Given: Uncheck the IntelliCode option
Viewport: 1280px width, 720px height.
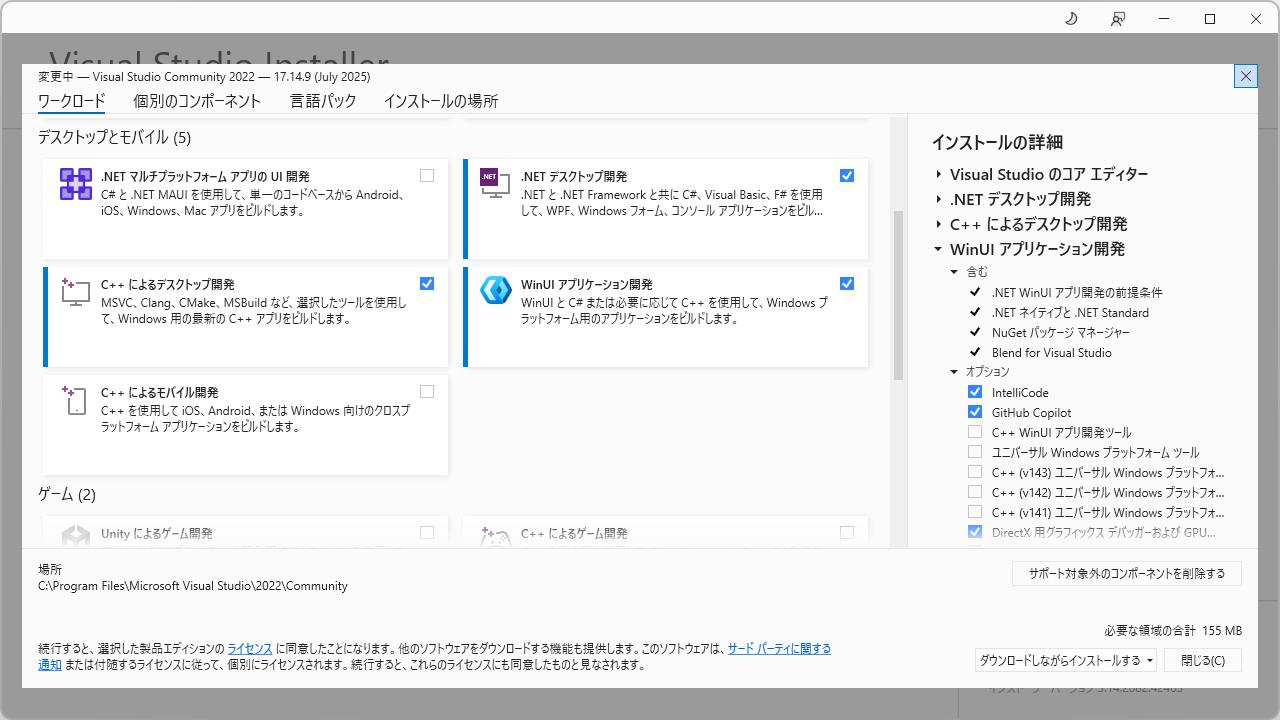Looking at the screenshot, I should point(975,392).
